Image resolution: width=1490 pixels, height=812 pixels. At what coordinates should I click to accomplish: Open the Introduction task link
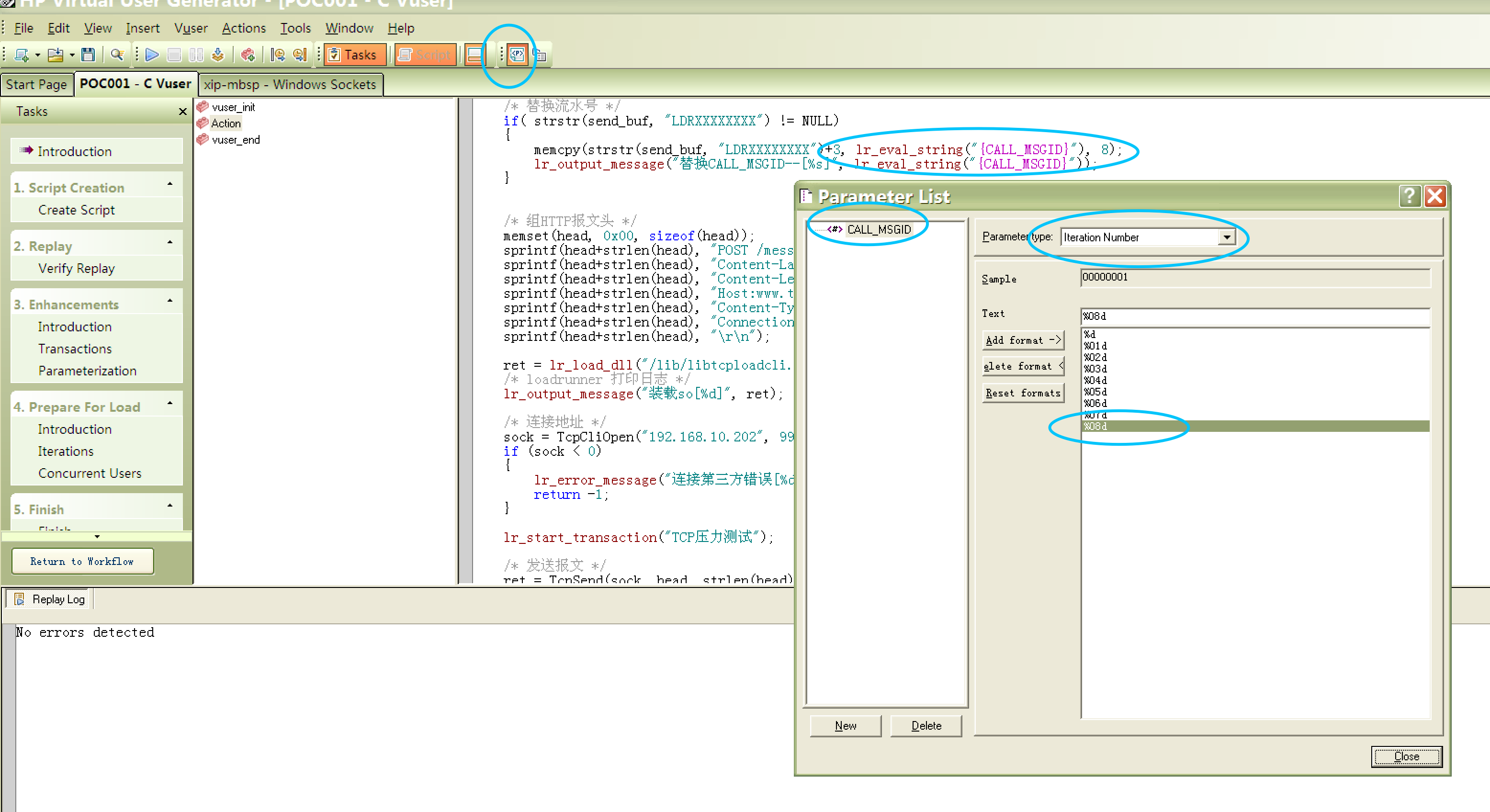pyautogui.click(x=75, y=151)
